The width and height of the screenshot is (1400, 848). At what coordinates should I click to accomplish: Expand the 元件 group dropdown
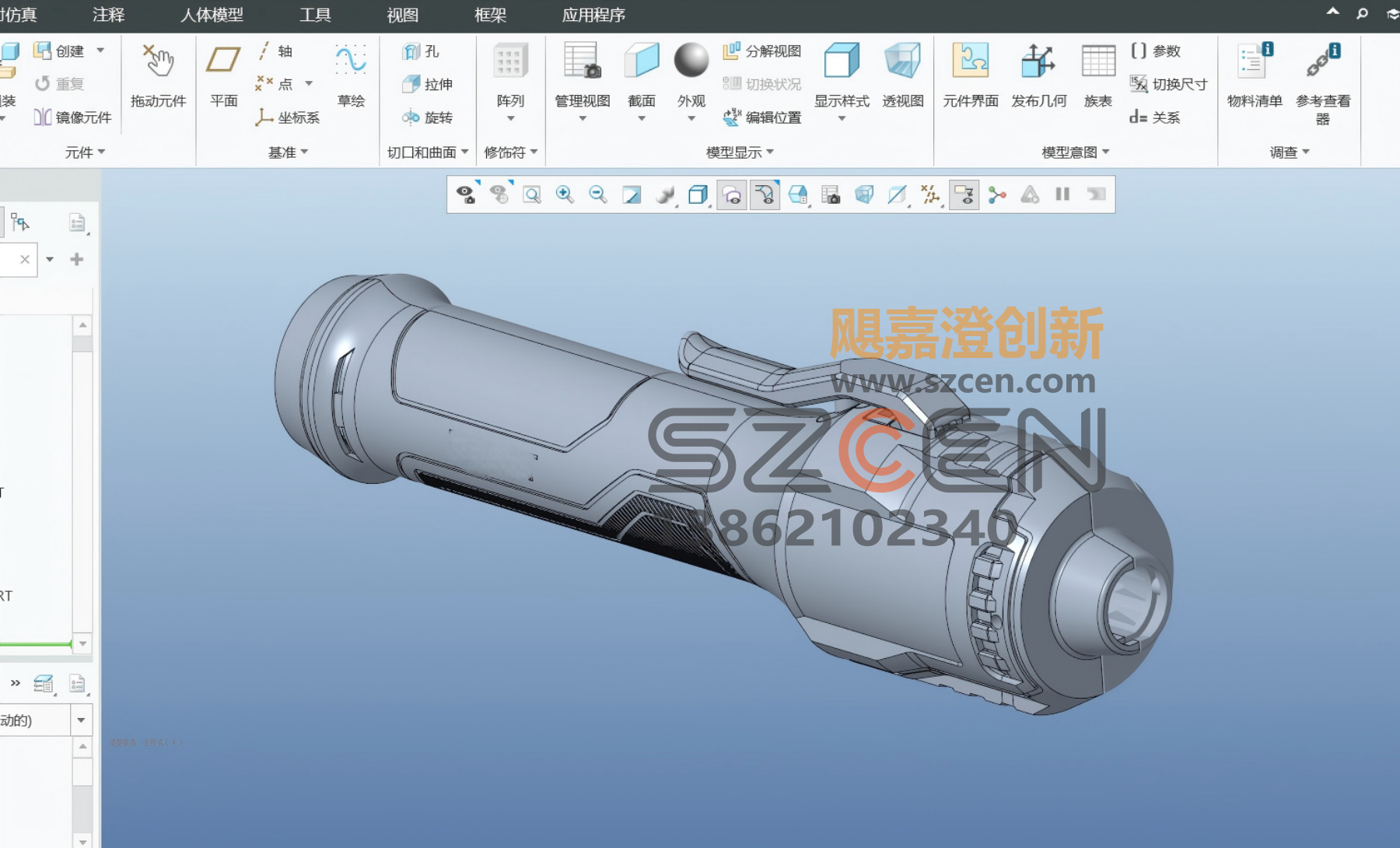click(85, 152)
